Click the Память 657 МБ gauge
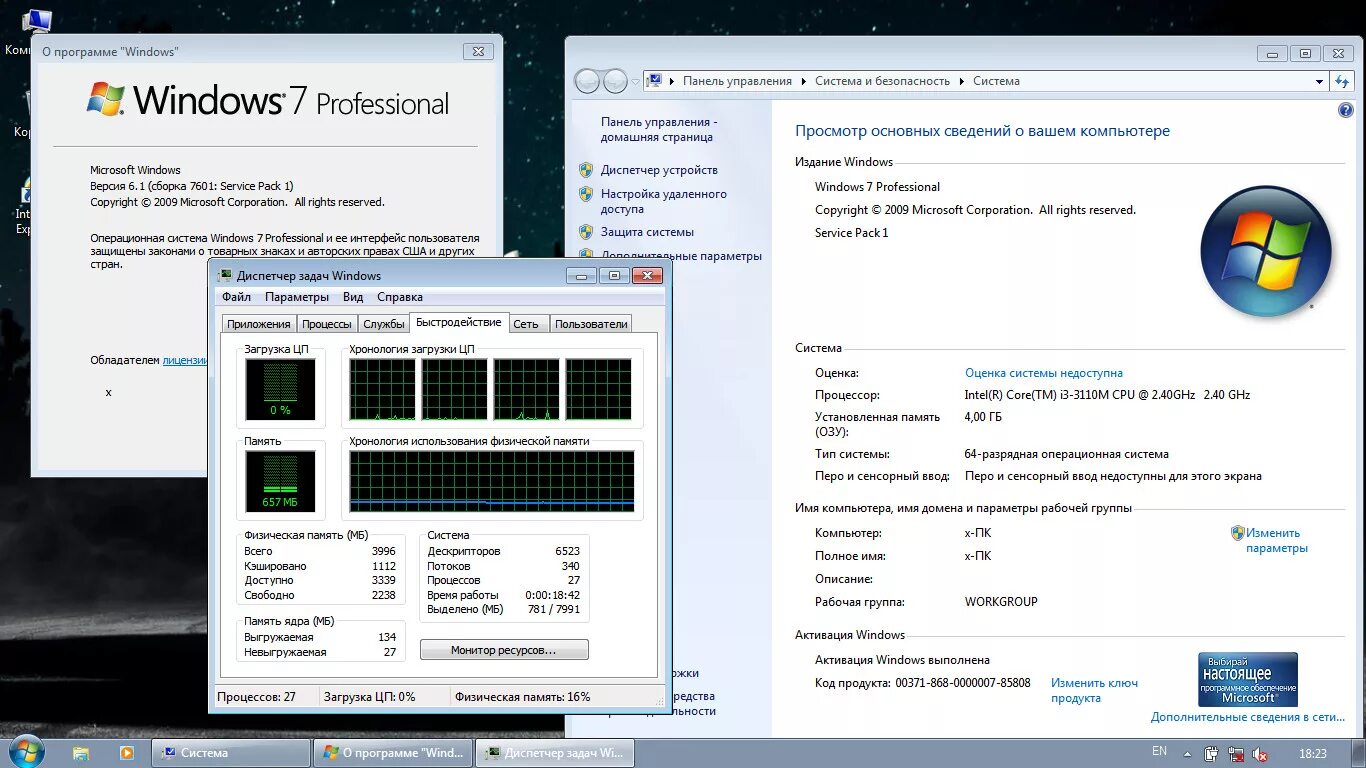Screen dimensions: 1366x768 (x=280, y=481)
